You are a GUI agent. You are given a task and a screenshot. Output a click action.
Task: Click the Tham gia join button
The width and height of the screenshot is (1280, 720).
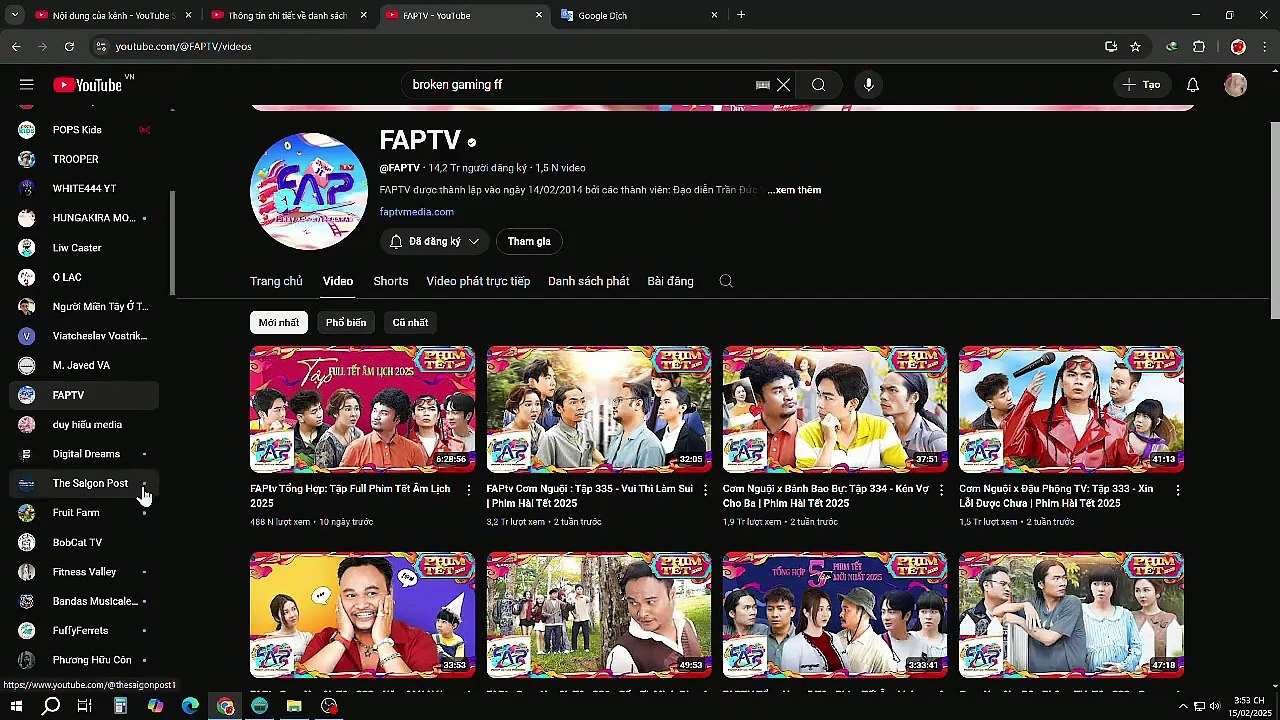click(x=529, y=241)
